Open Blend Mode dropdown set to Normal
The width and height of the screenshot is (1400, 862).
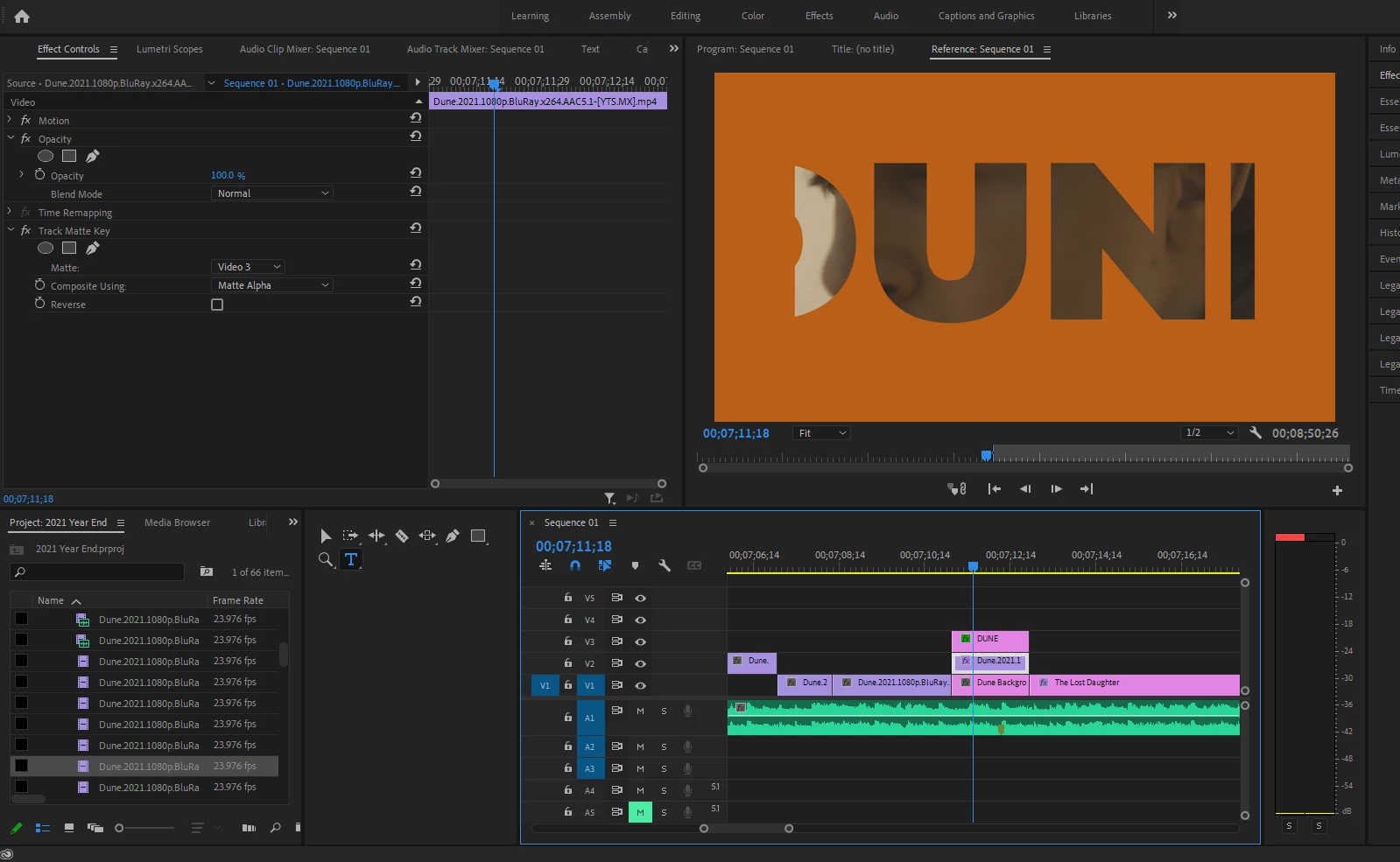272,193
